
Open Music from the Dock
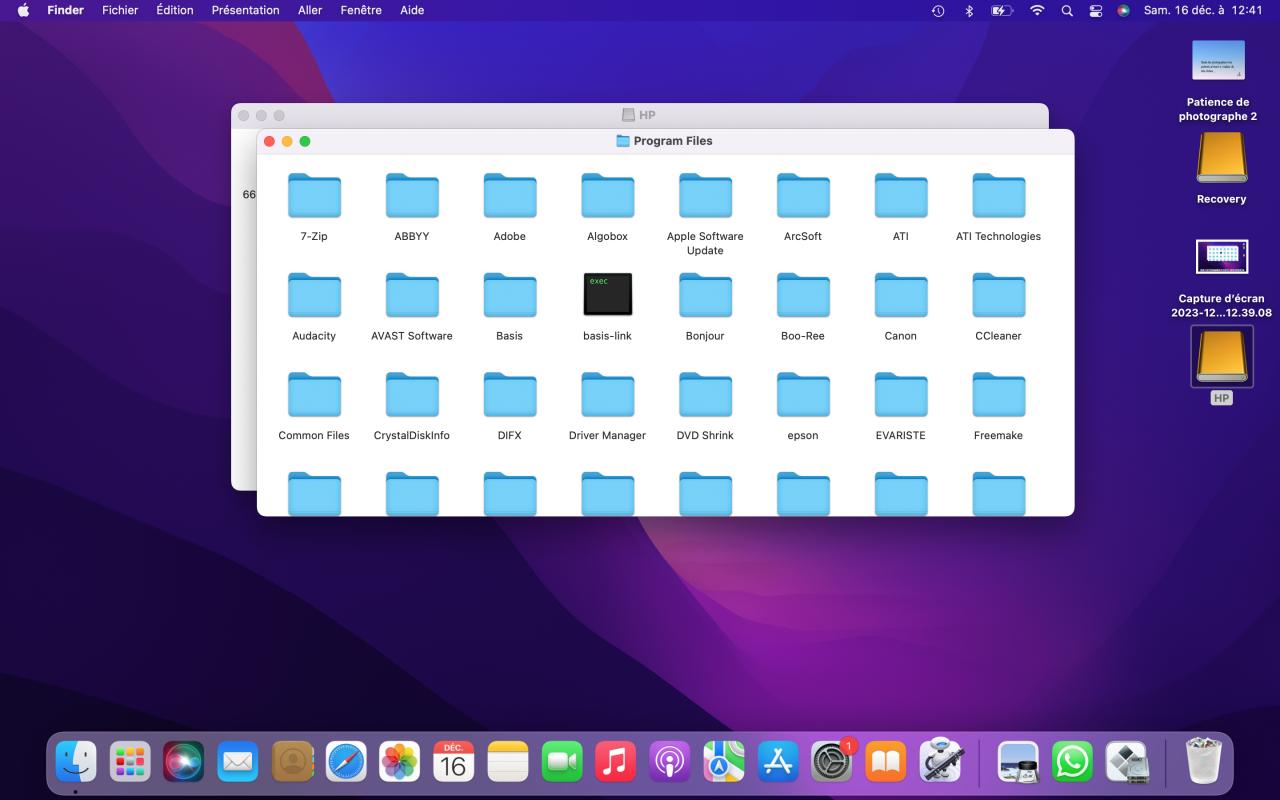[x=616, y=762]
